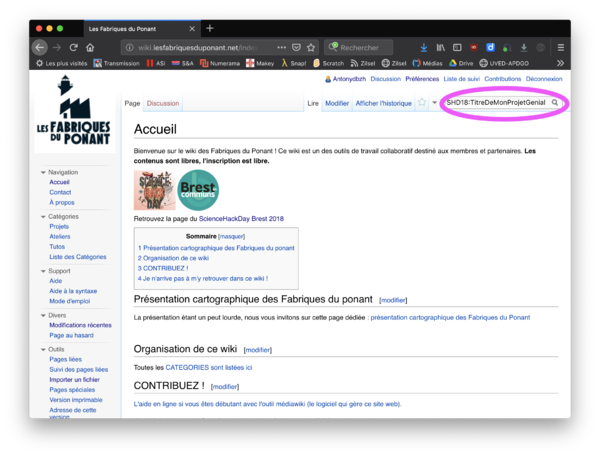Click the Déconnexion link

click(x=544, y=78)
